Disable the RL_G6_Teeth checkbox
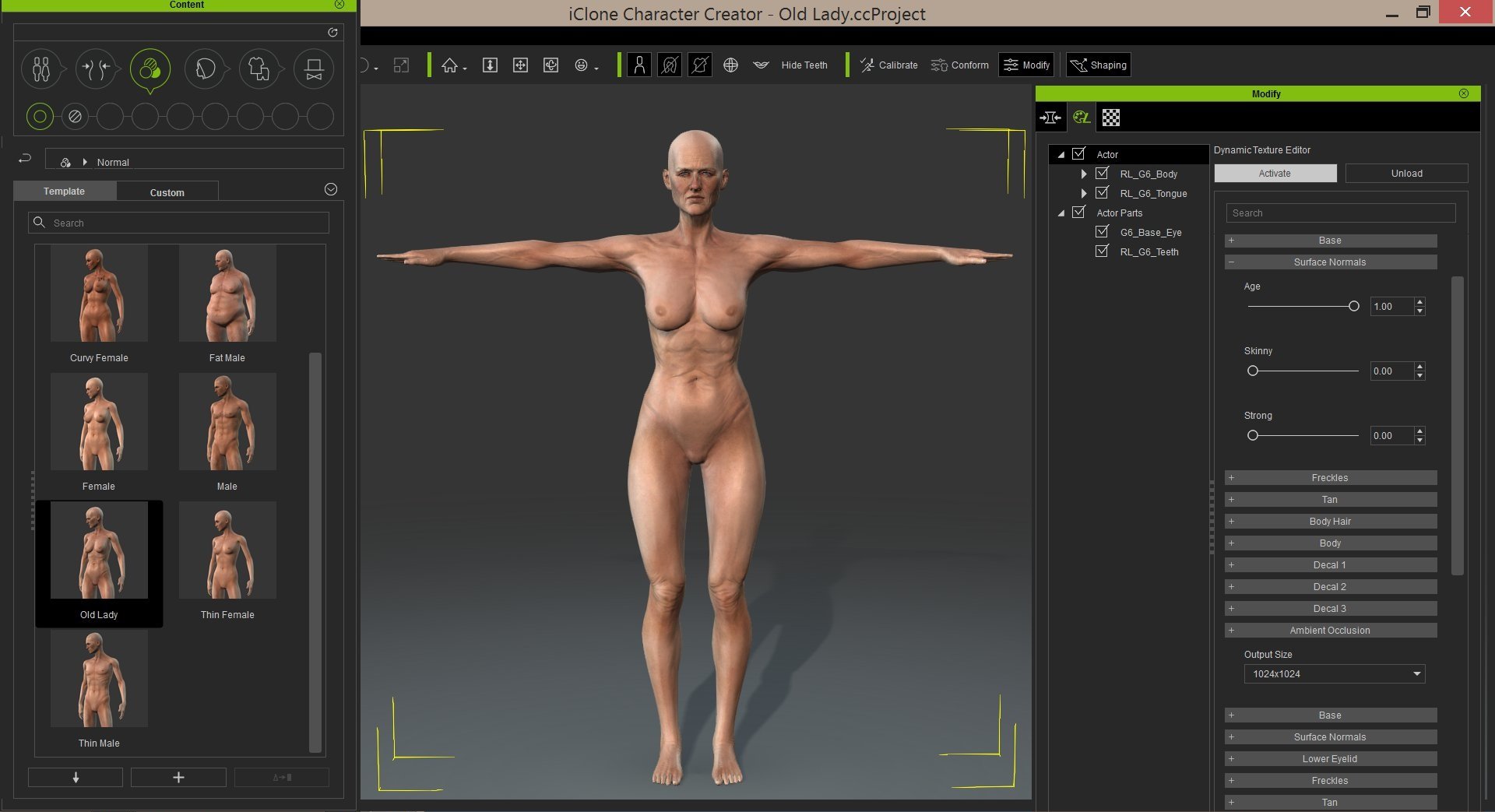 pos(1102,251)
